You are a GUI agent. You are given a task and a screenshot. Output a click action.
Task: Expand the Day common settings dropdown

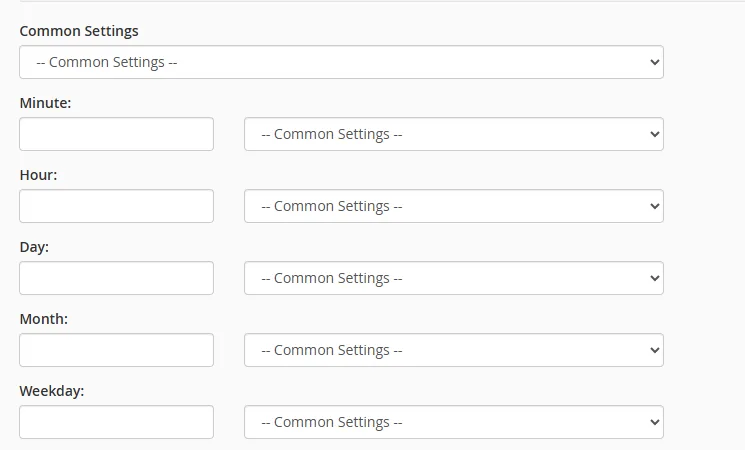tap(453, 278)
